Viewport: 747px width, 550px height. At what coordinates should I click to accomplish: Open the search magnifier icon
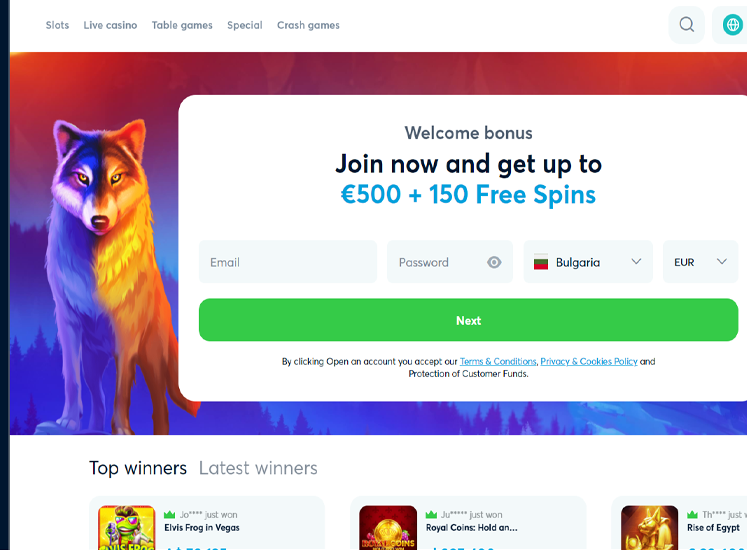click(x=686, y=24)
